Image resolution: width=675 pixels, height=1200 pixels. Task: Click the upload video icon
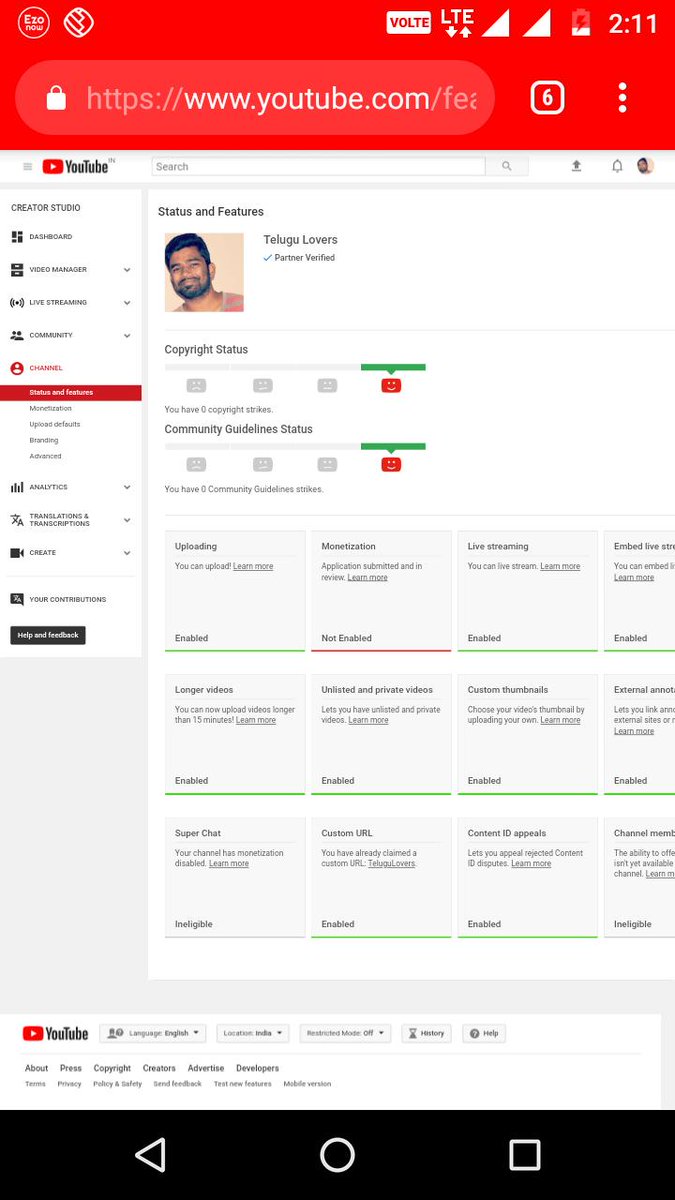[577, 166]
